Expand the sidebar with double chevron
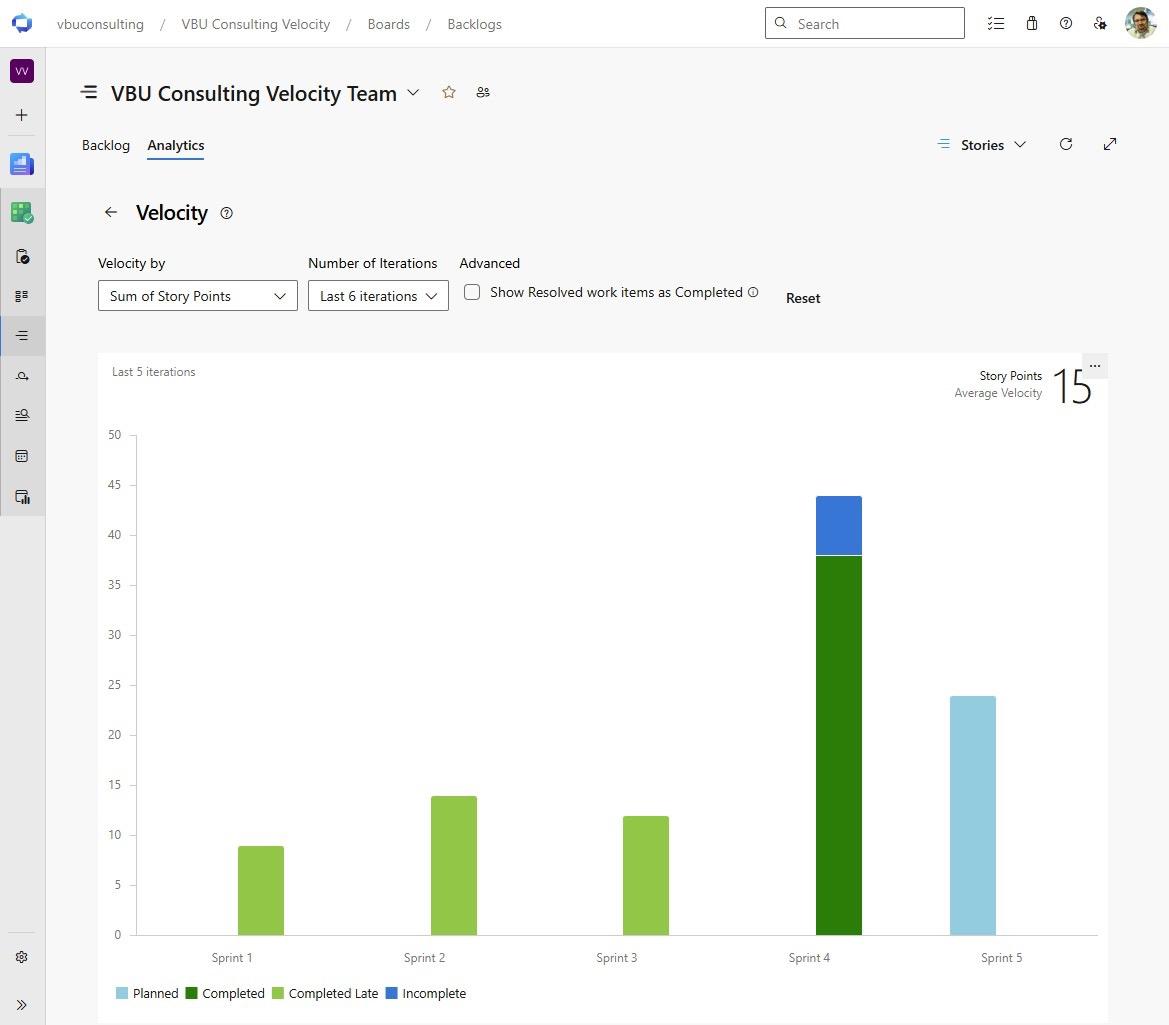The width and height of the screenshot is (1169, 1025). [22, 1004]
